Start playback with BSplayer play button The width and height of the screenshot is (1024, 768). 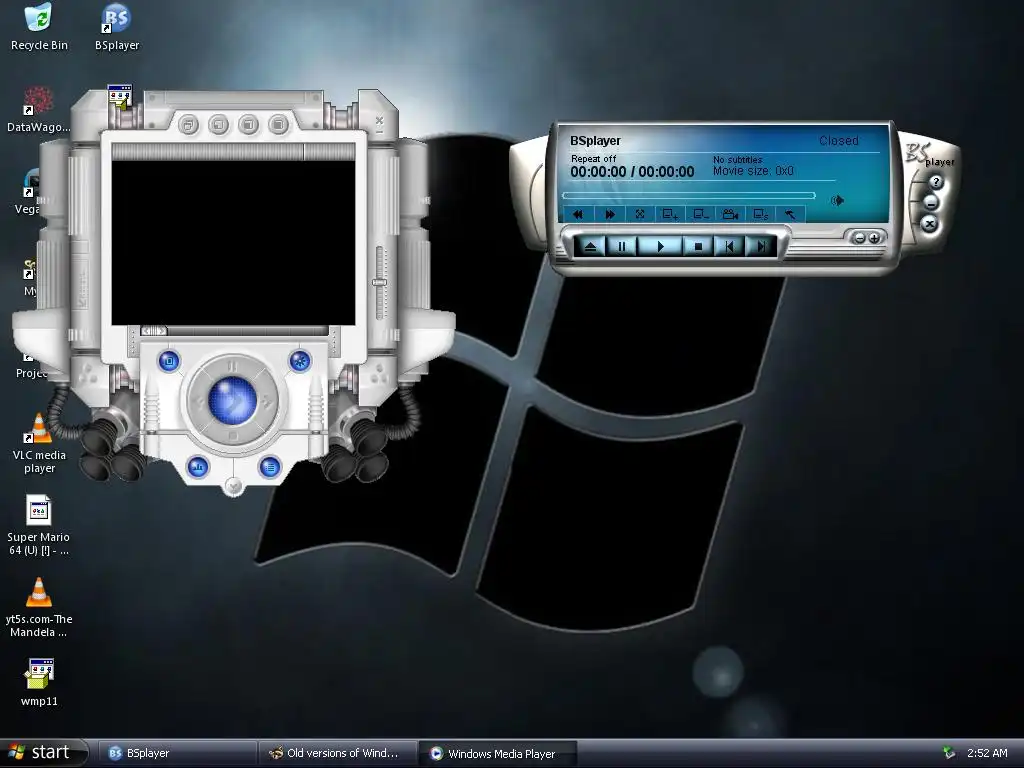(x=660, y=247)
